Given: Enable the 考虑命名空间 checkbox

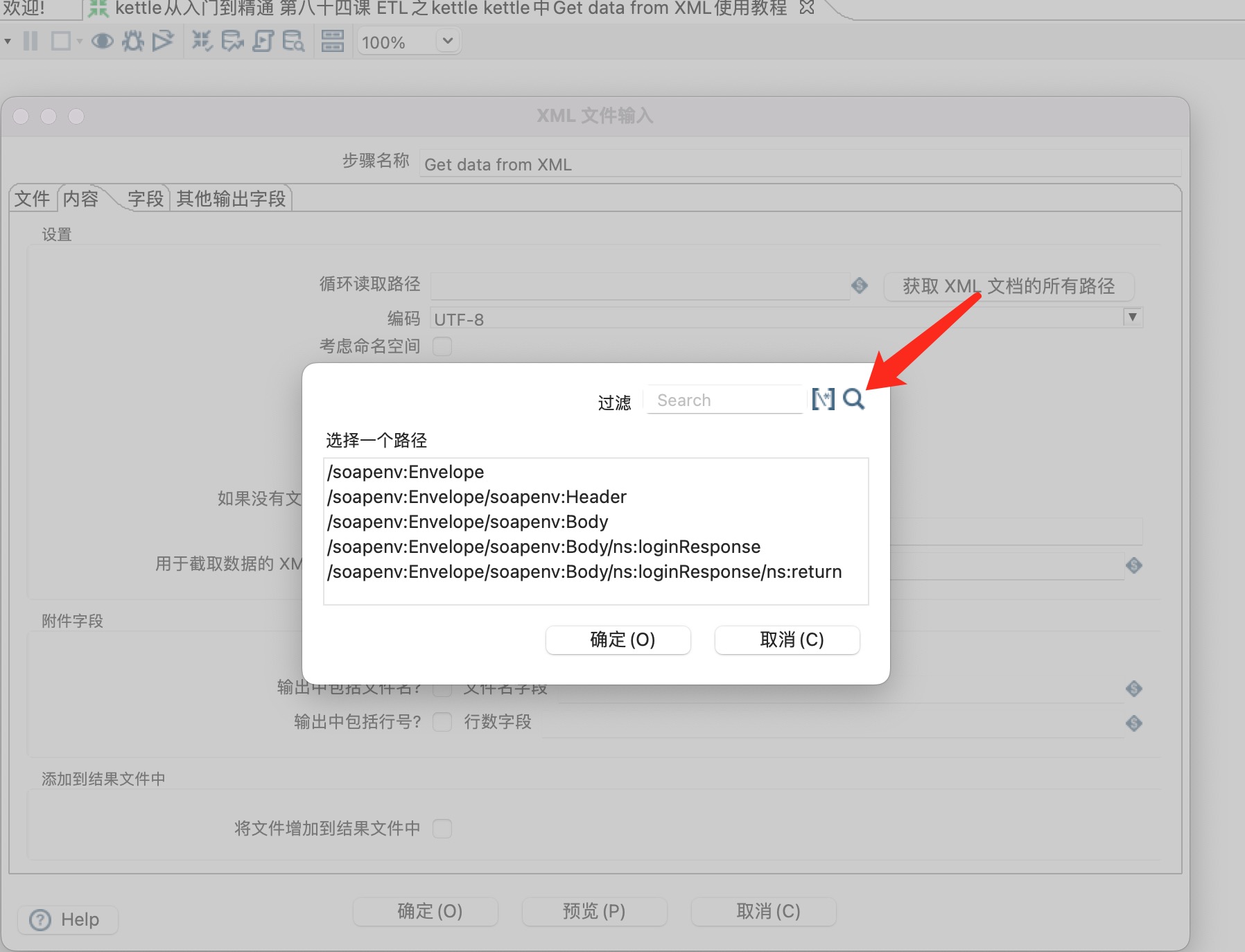Looking at the screenshot, I should tap(443, 346).
